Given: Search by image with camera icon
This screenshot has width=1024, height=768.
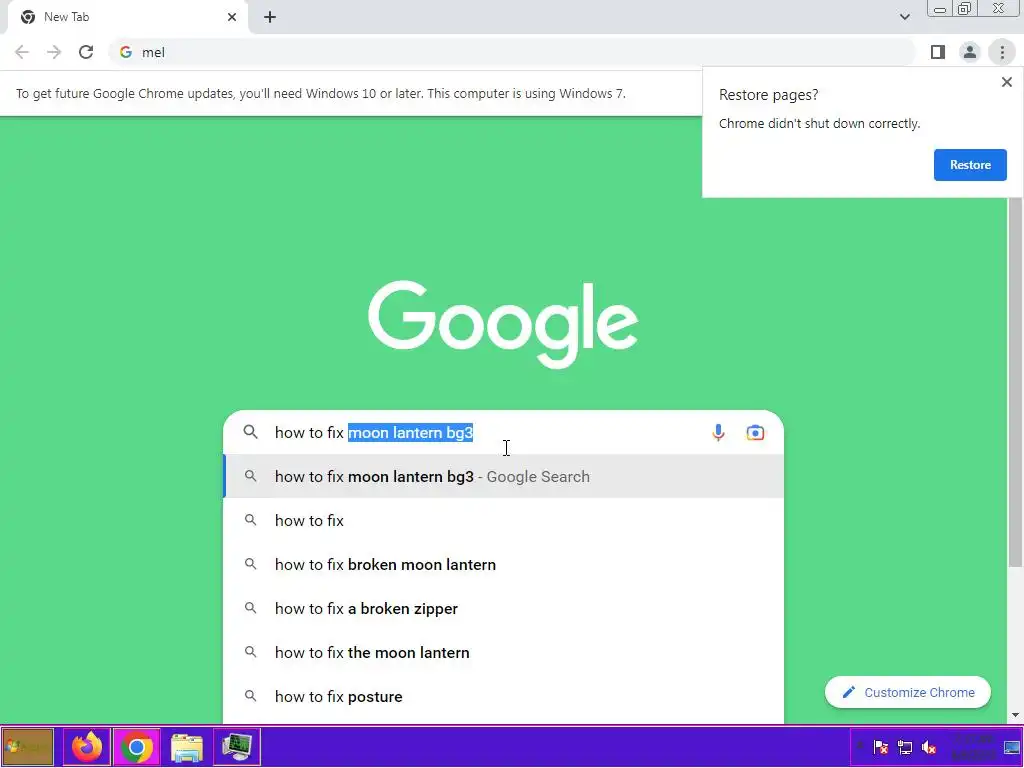Looking at the screenshot, I should tap(755, 432).
